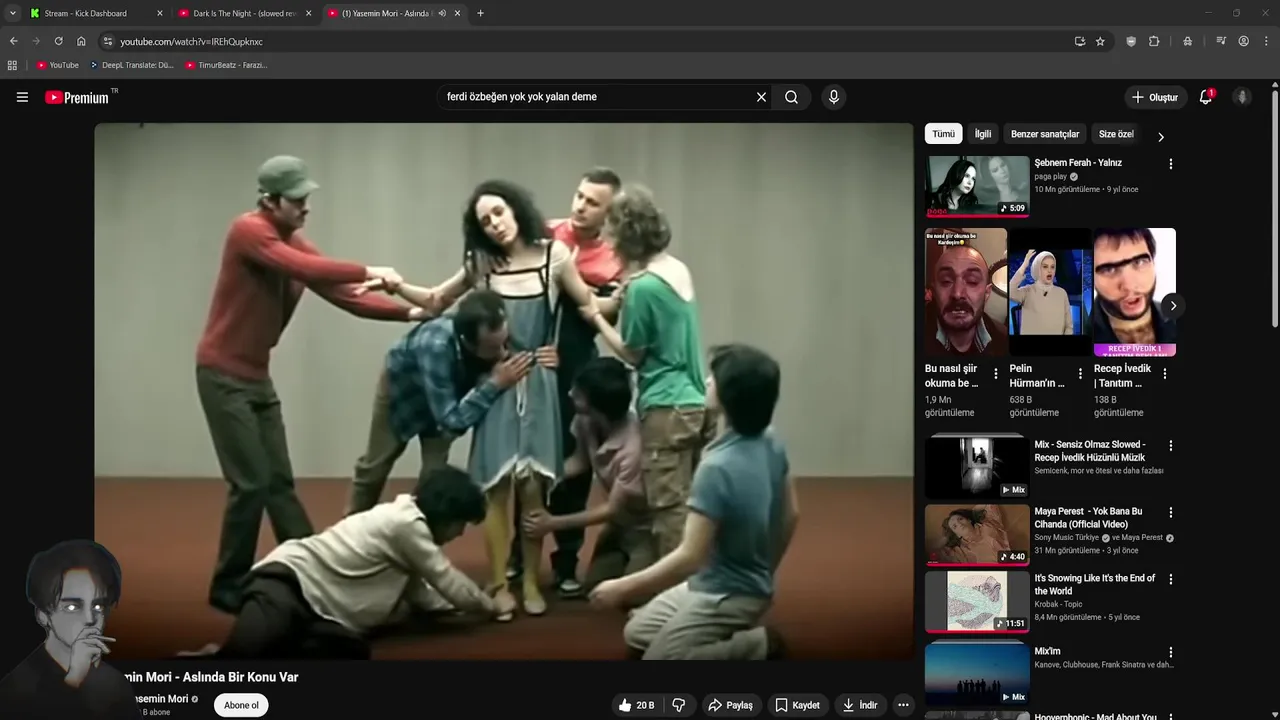Open the Oluştur create menu
This screenshot has width=1280, height=720.
point(1154,97)
